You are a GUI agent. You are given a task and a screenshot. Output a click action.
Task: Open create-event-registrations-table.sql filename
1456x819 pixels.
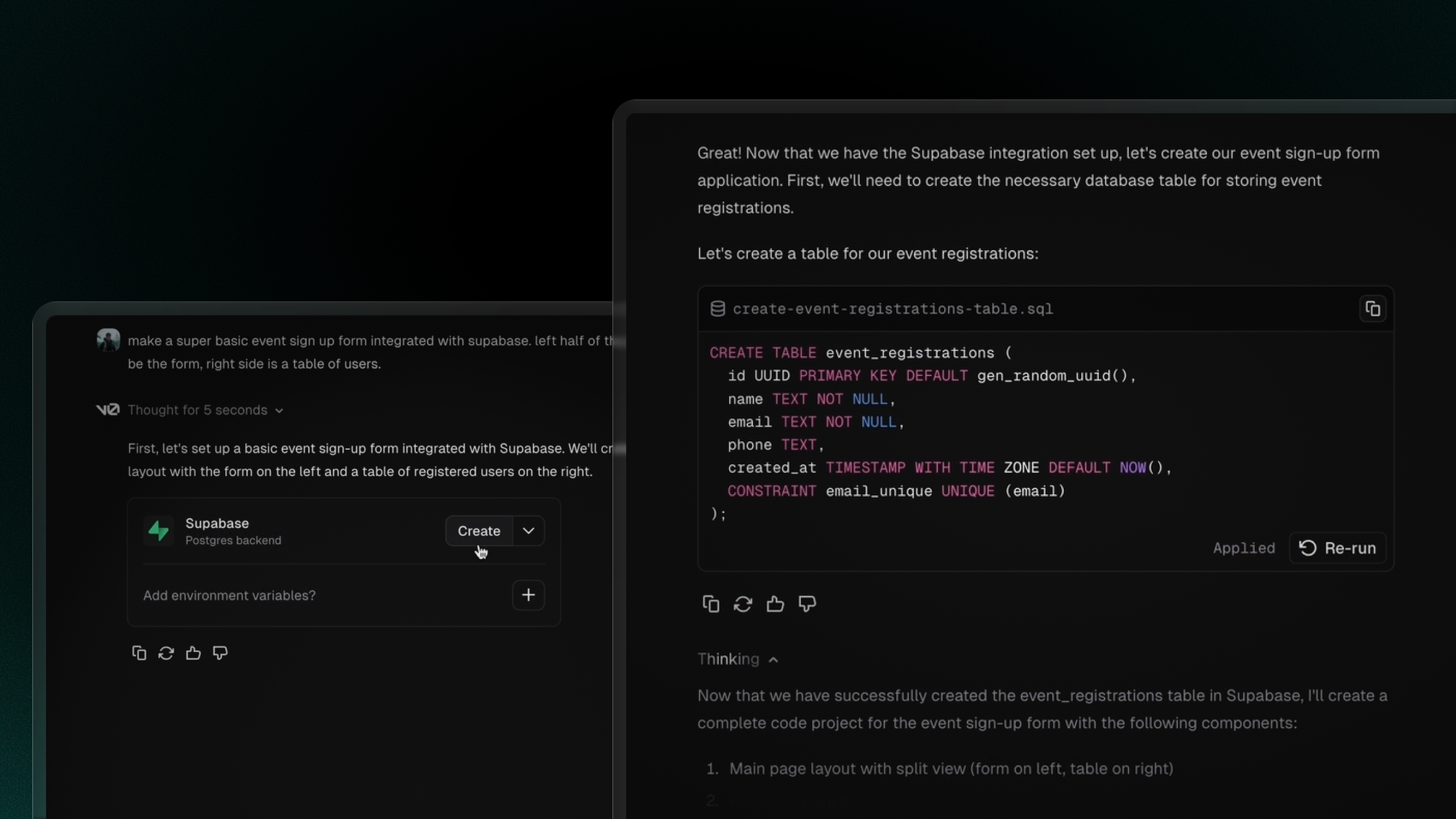pos(893,309)
